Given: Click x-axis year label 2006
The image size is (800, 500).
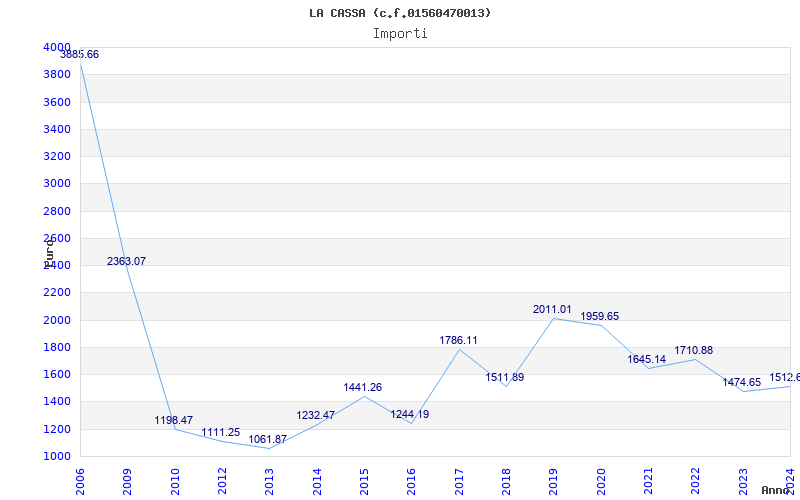Looking at the screenshot, I should 80,482.
